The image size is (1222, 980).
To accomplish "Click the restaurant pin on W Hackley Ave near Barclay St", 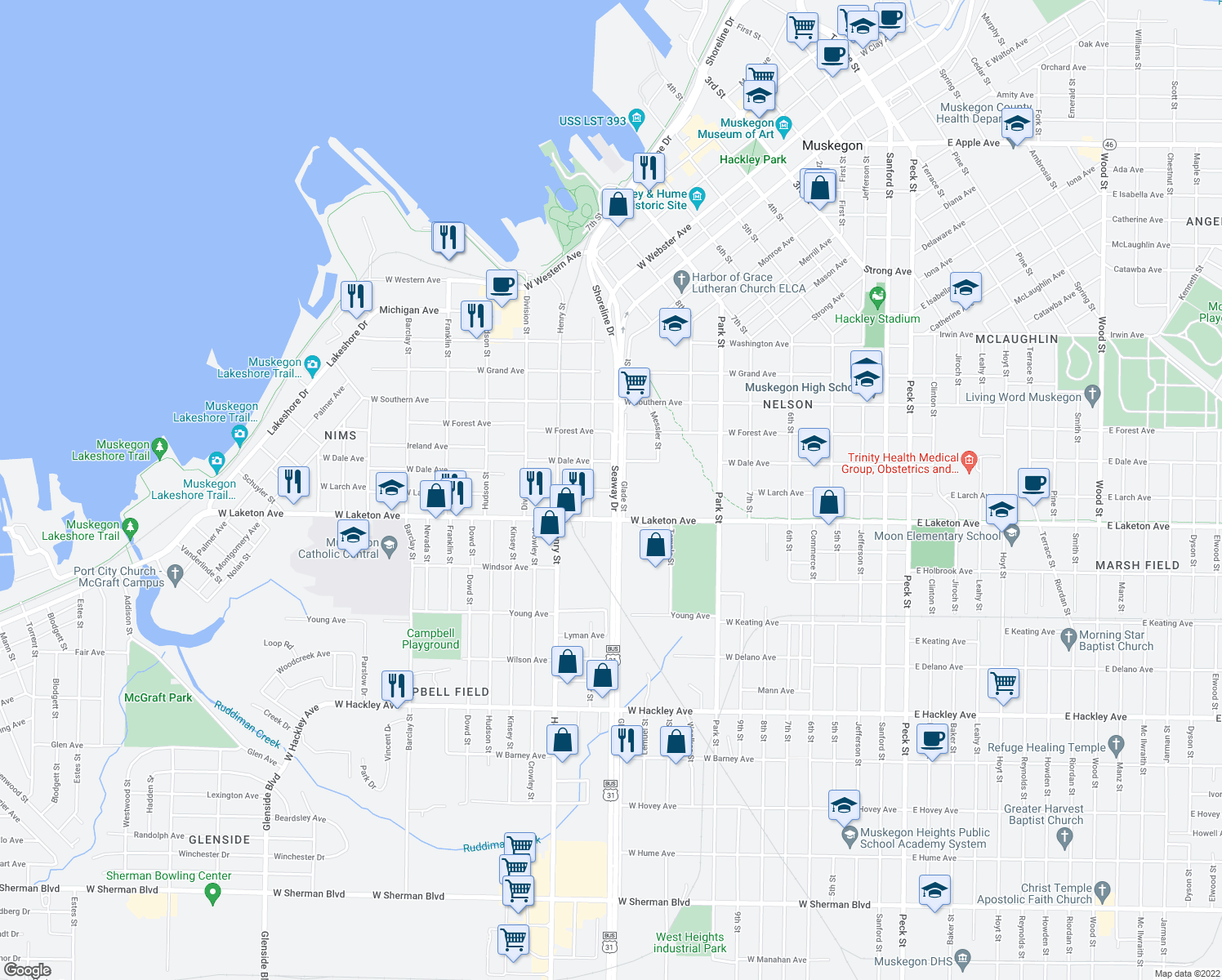I will (x=397, y=688).
